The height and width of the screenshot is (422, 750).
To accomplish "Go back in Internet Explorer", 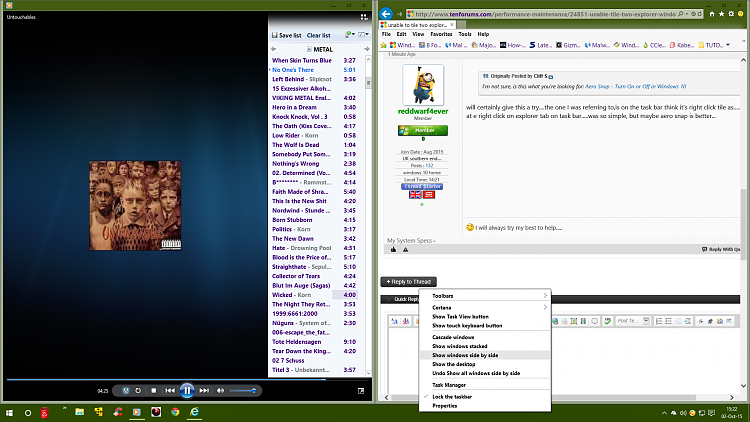I will (x=386, y=14).
